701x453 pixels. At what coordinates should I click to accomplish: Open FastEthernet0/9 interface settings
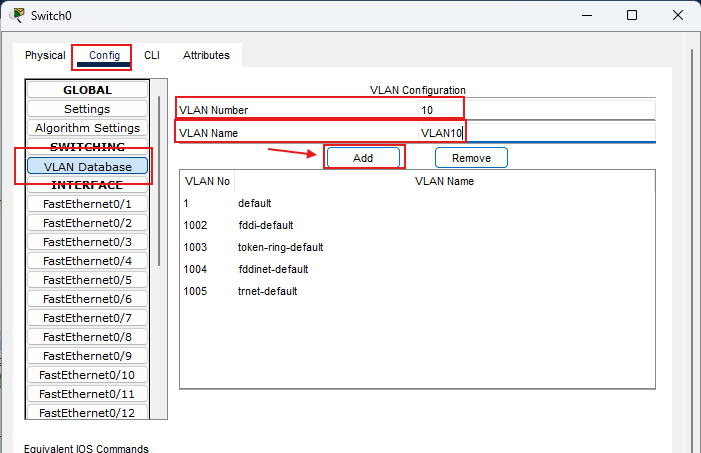(x=88, y=356)
